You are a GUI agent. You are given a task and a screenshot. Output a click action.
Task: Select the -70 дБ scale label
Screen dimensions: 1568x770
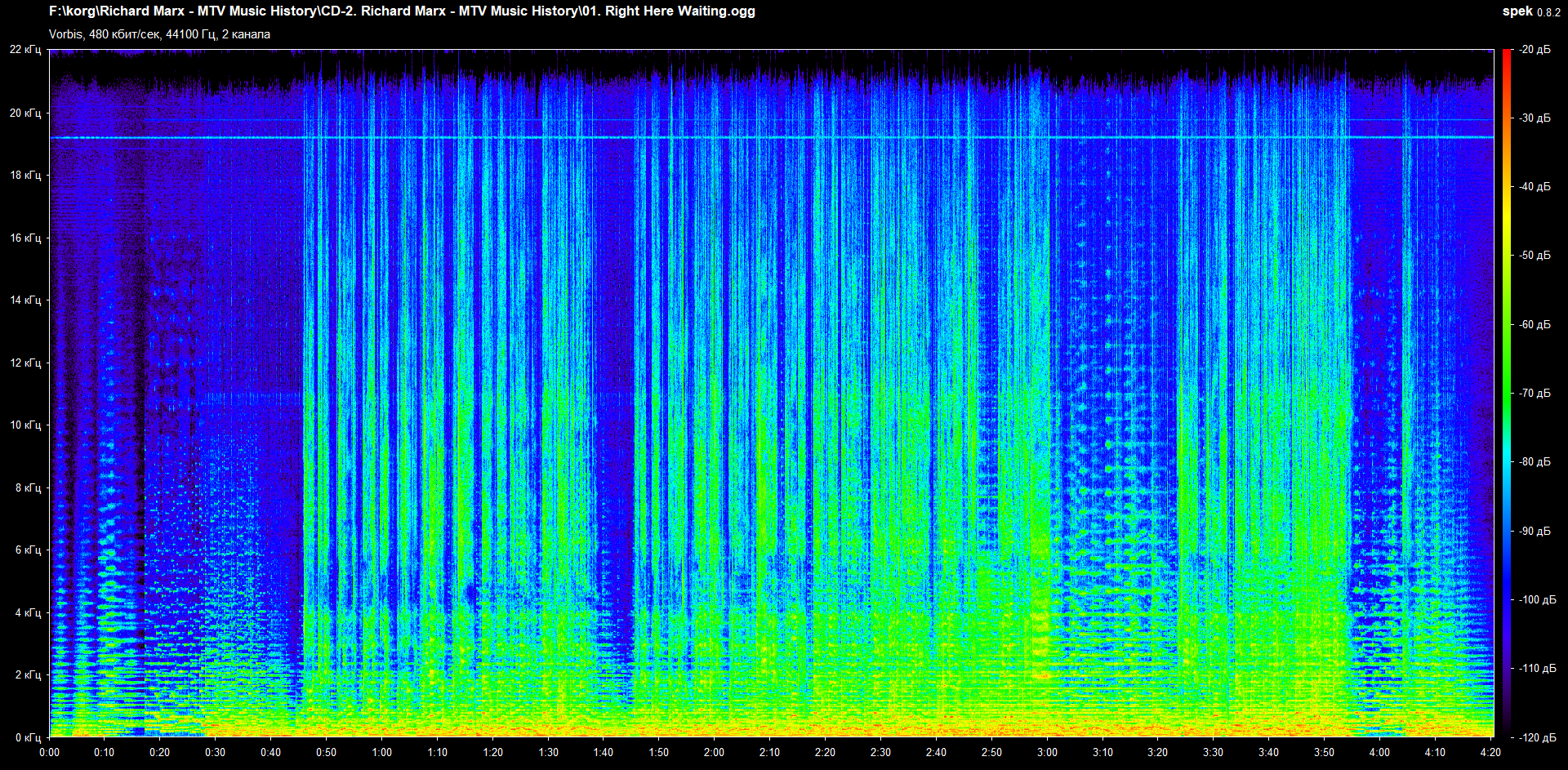coord(1535,394)
